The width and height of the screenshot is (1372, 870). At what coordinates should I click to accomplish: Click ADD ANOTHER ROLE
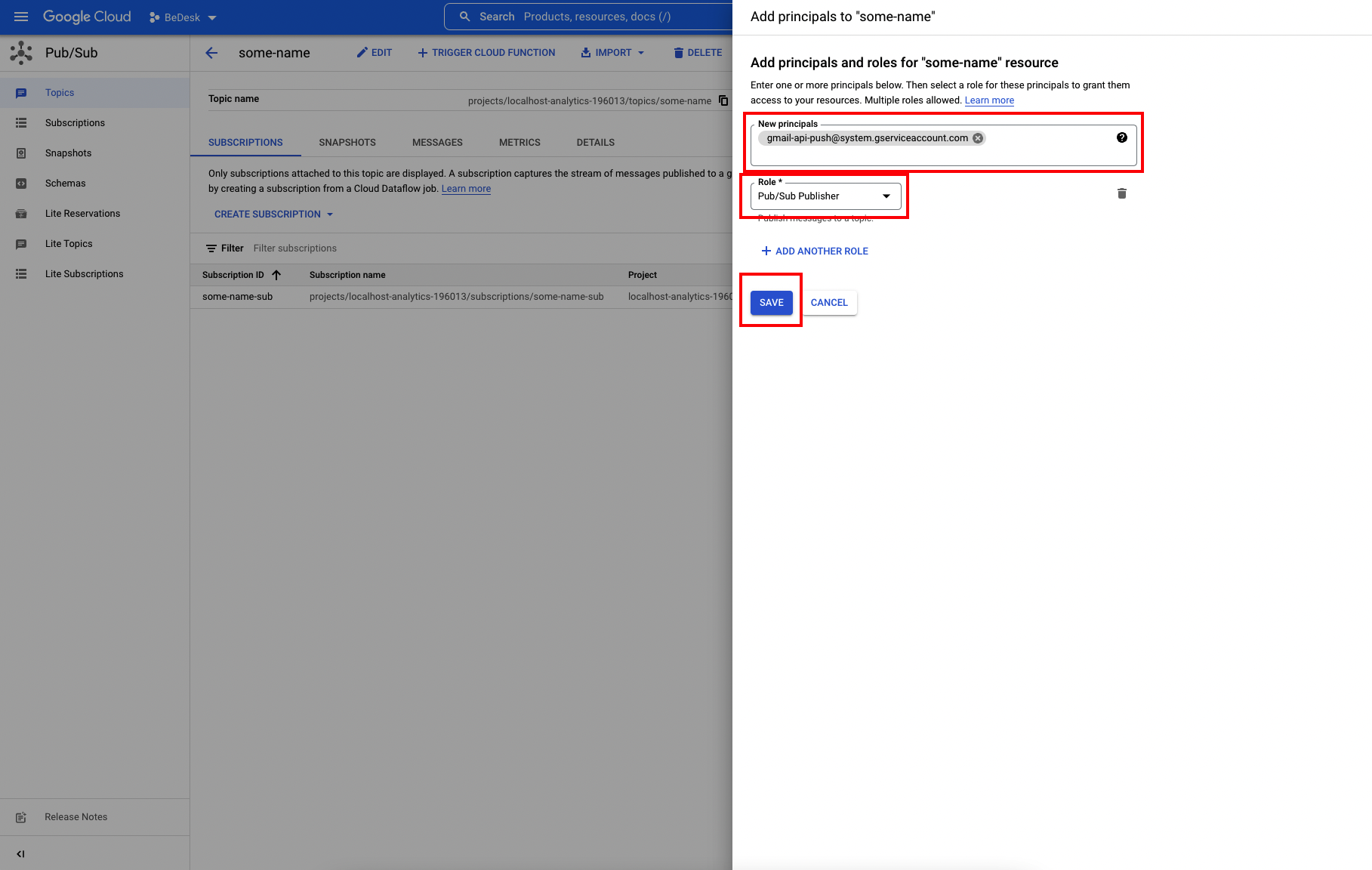coord(815,251)
